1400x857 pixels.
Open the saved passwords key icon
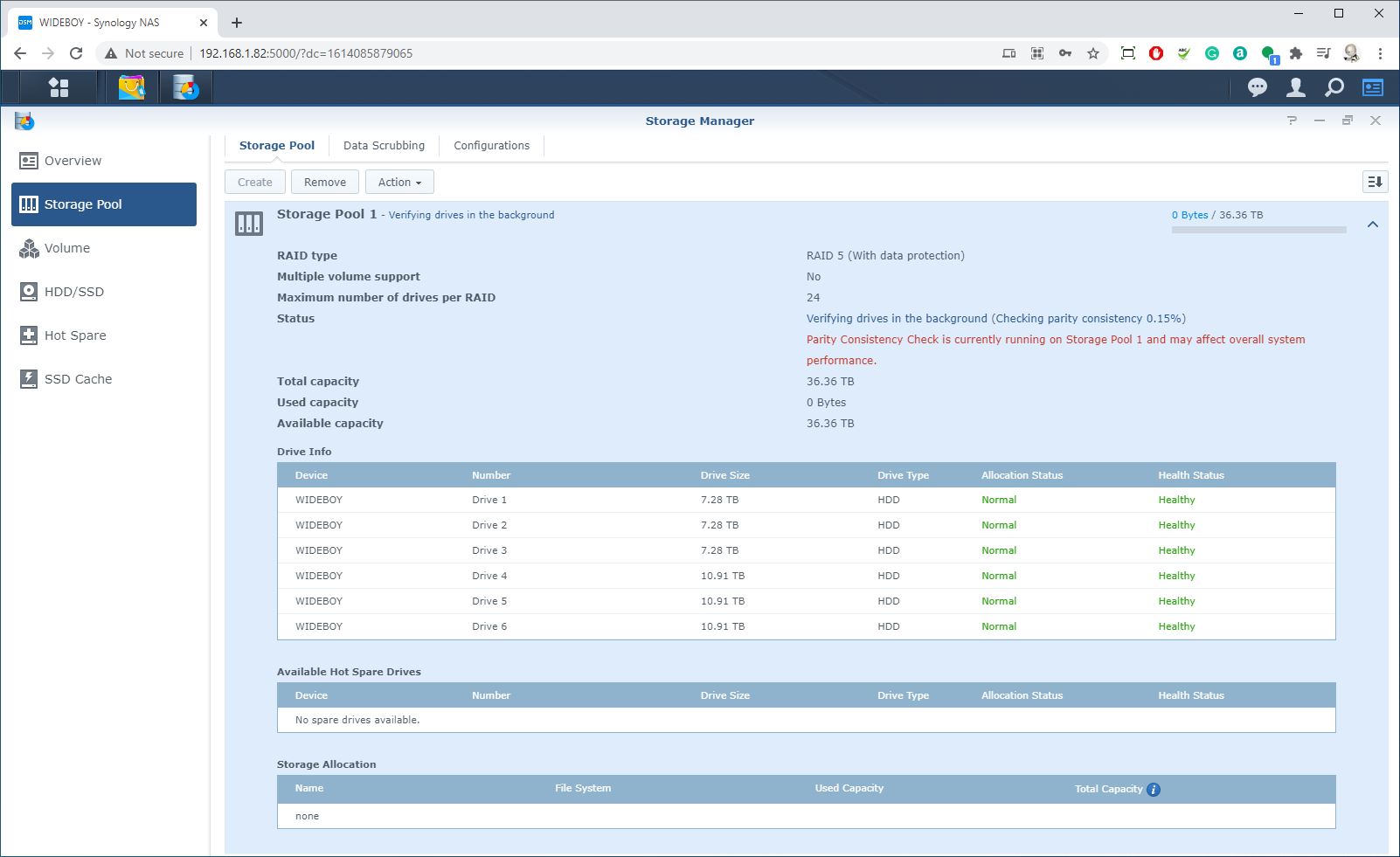[x=1065, y=53]
